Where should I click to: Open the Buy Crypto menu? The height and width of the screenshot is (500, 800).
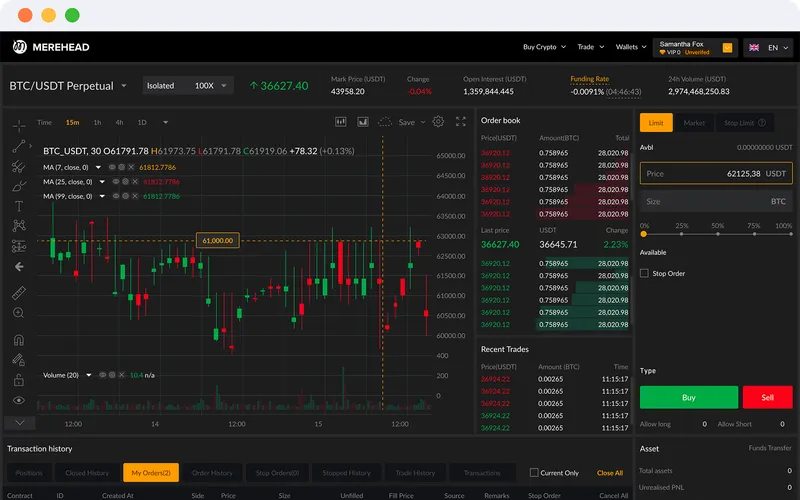point(544,47)
